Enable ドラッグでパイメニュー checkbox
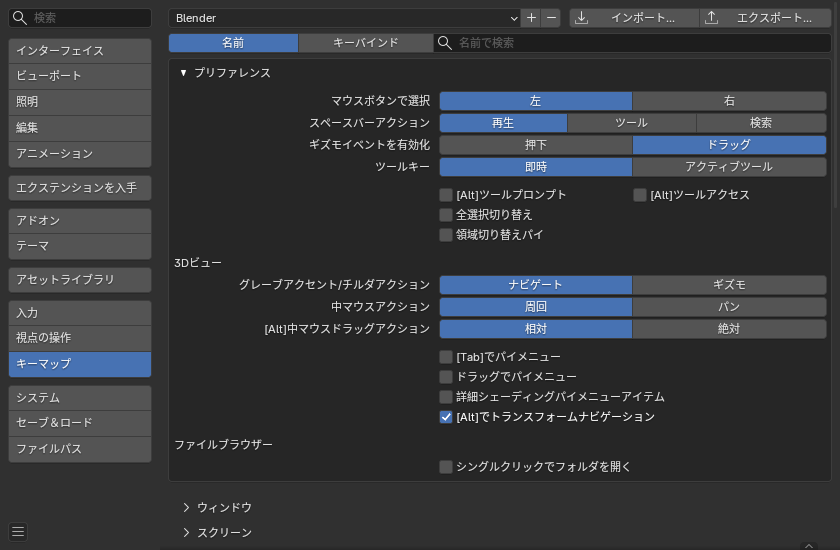The height and width of the screenshot is (550, 840). pos(446,376)
